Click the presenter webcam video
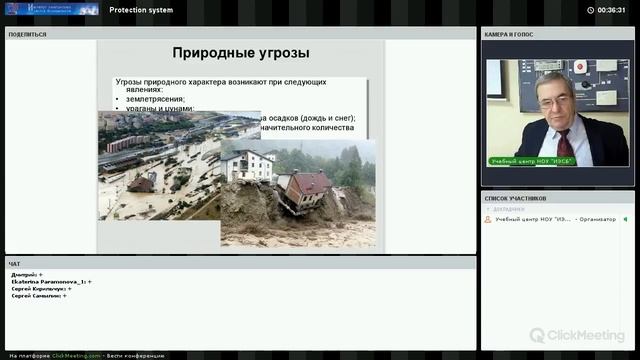This screenshot has height=360, width=640. coord(558,113)
